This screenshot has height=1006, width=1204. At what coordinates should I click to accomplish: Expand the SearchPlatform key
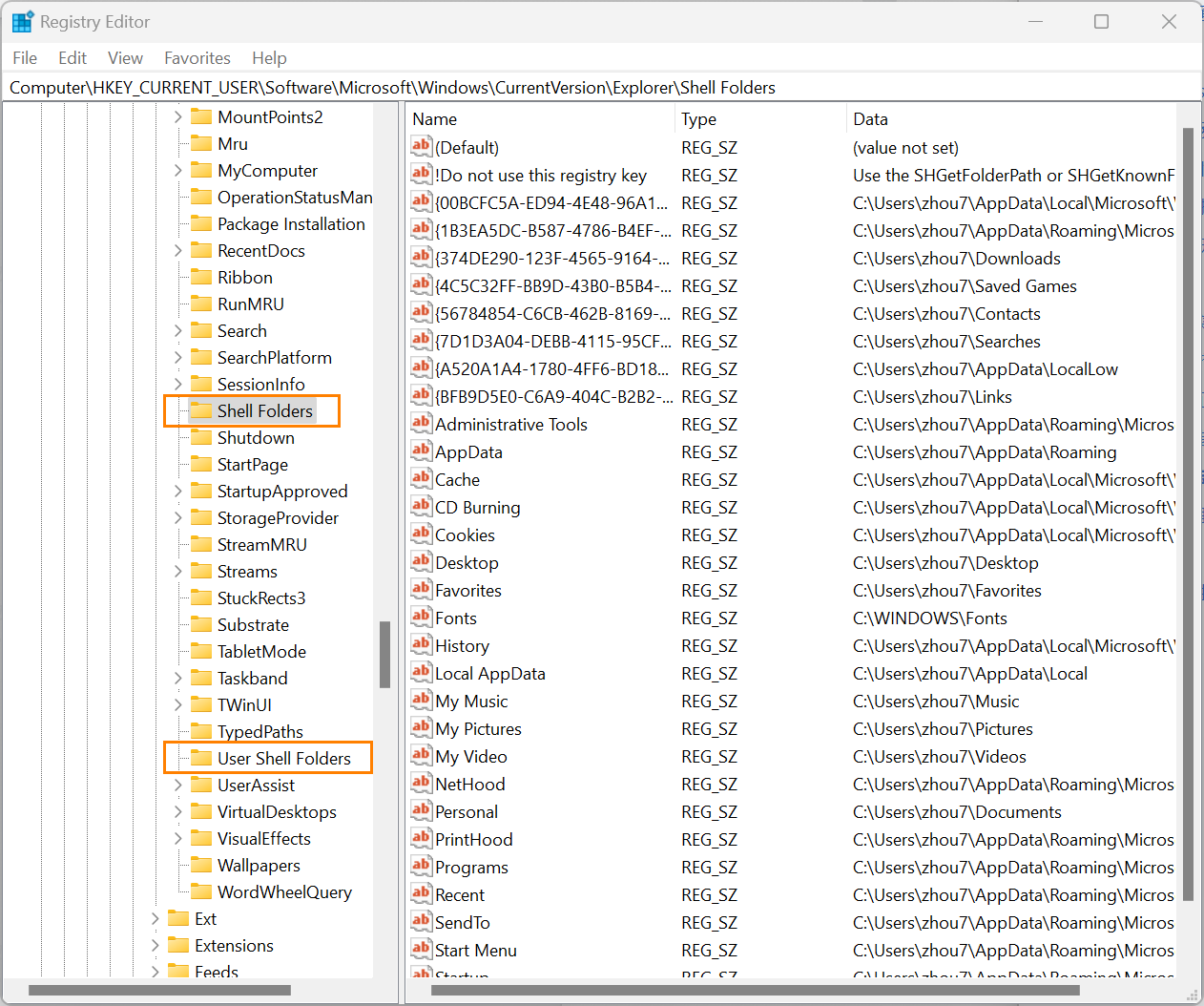pos(178,358)
